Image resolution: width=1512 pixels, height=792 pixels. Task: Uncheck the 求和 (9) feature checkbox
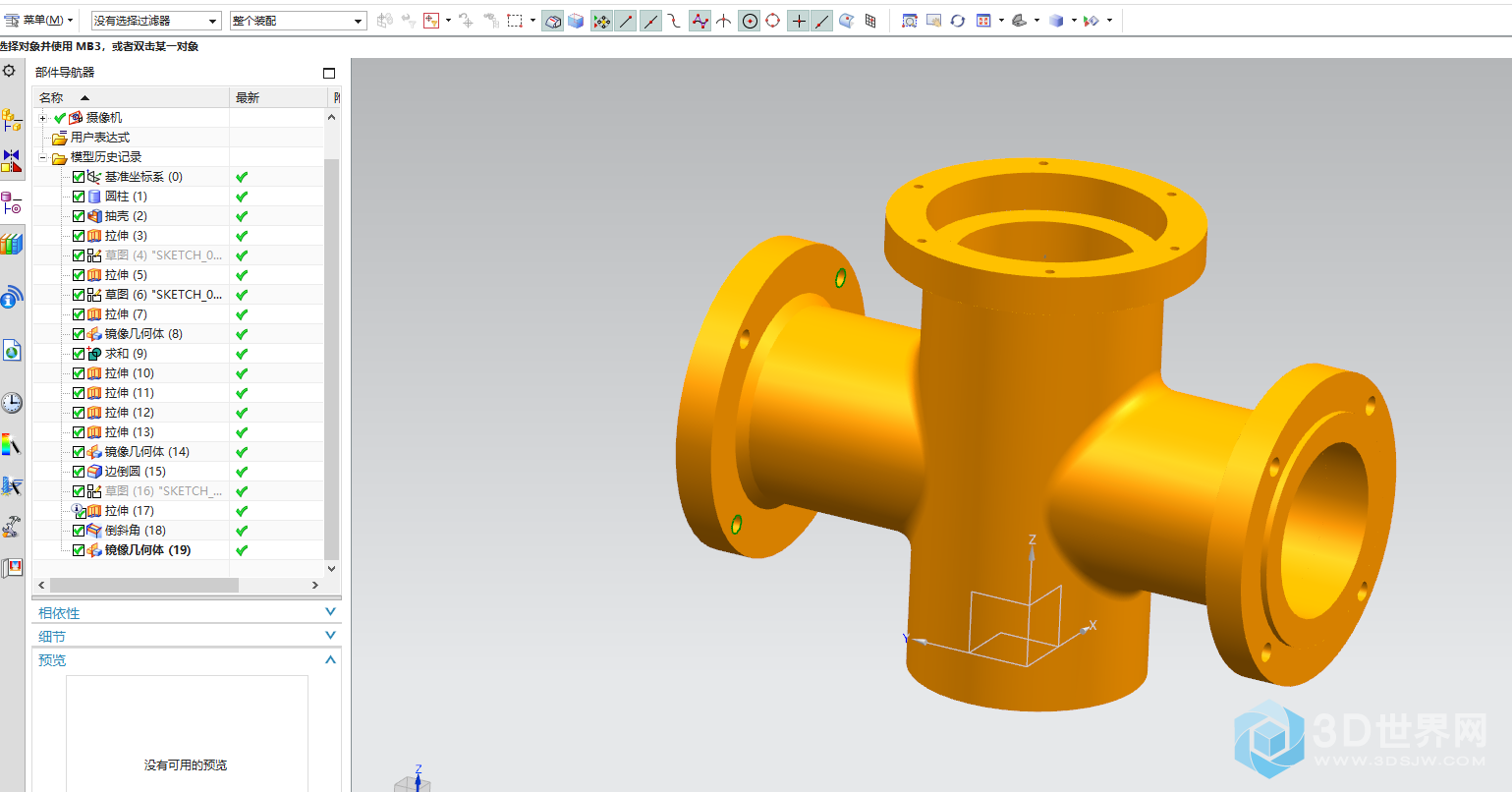[x=79, y=354]
